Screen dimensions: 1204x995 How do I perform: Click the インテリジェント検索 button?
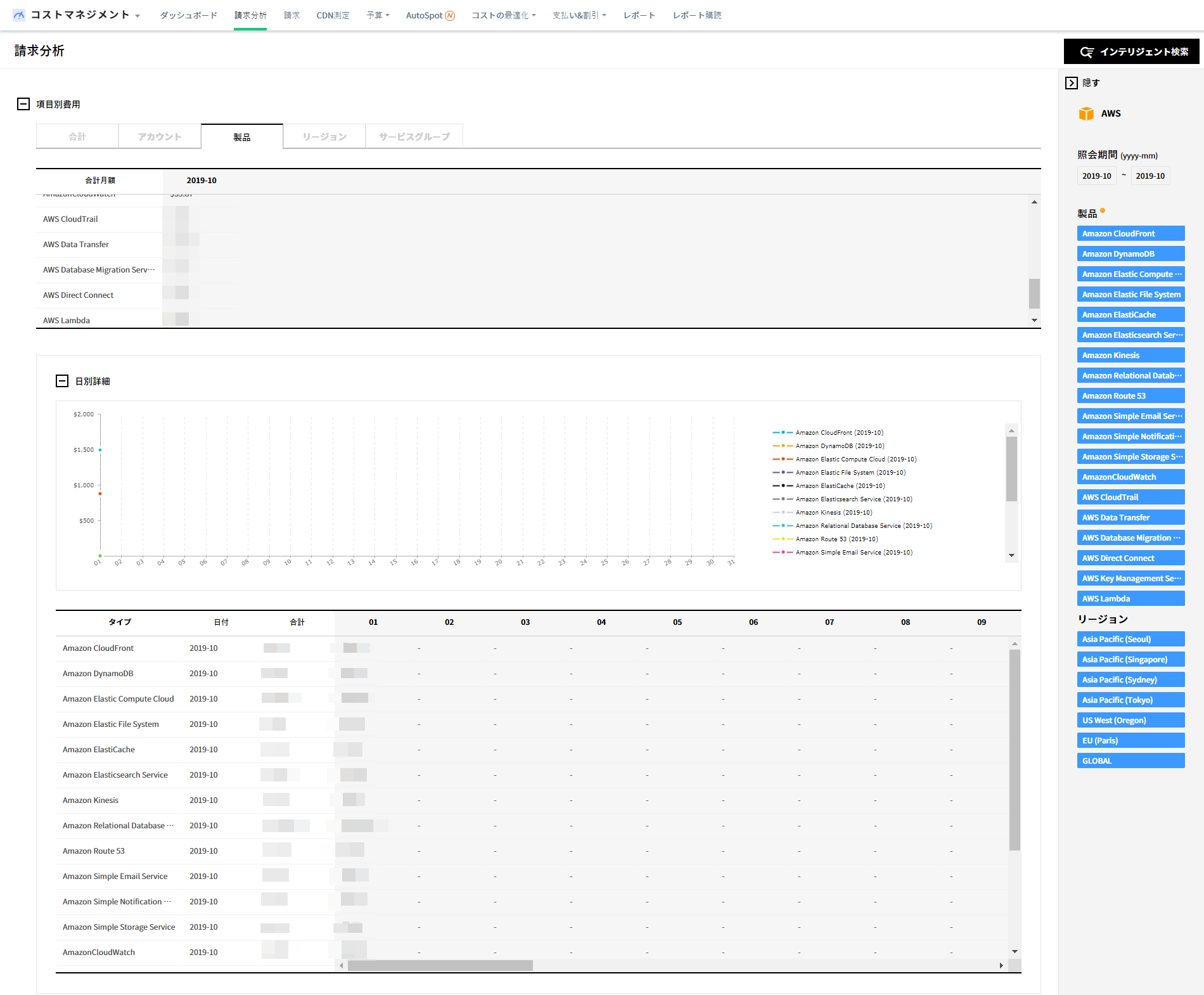click(1131, 51)
